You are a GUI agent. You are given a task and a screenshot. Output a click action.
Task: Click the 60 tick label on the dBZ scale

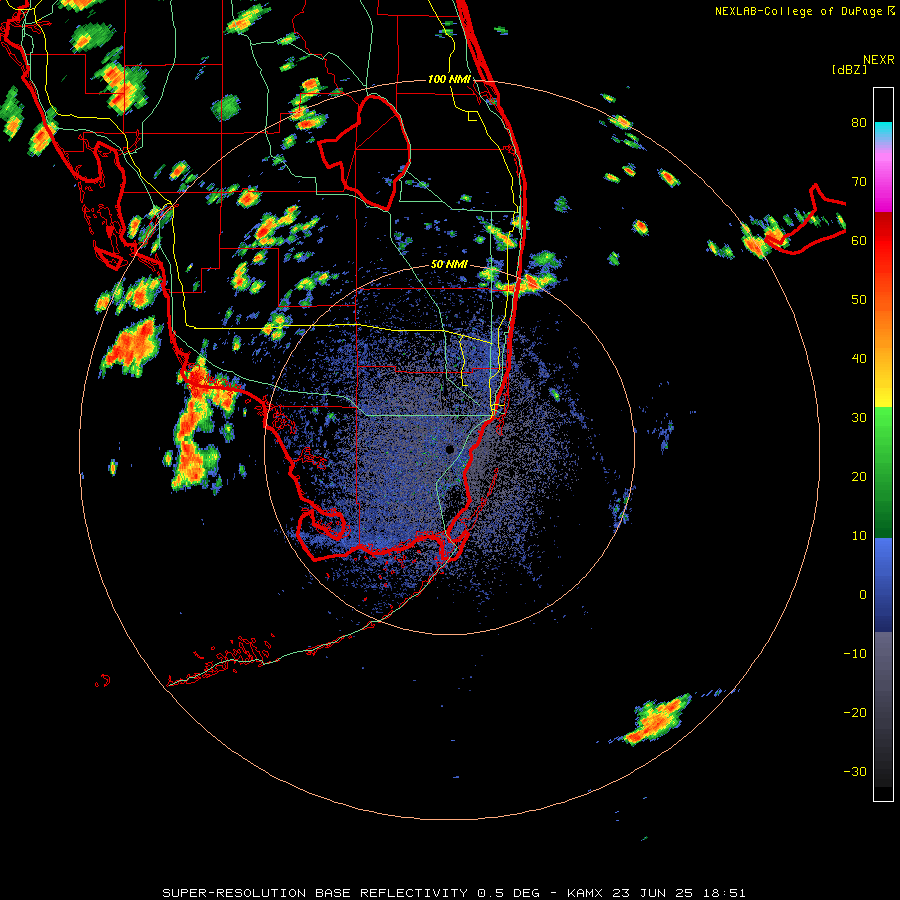(x=859, y=241)
